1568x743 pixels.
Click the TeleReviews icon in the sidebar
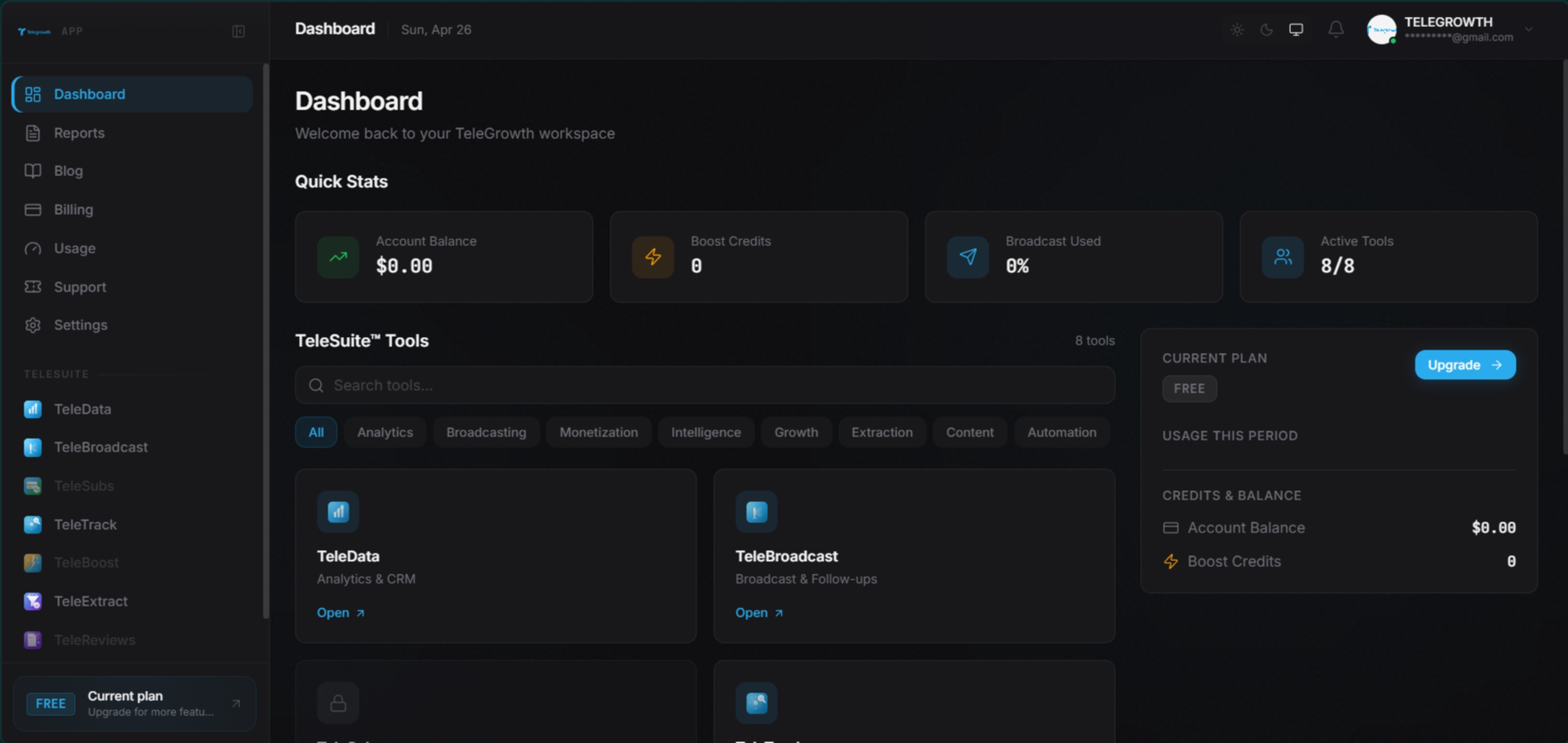(33, 640)
